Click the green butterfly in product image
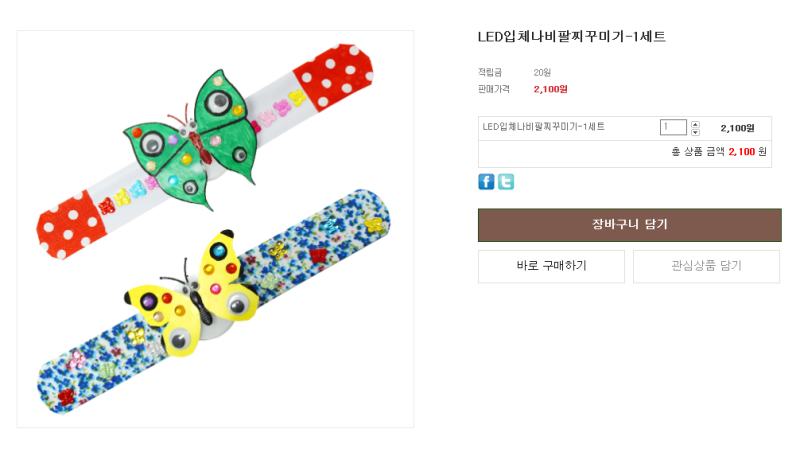 195,135
